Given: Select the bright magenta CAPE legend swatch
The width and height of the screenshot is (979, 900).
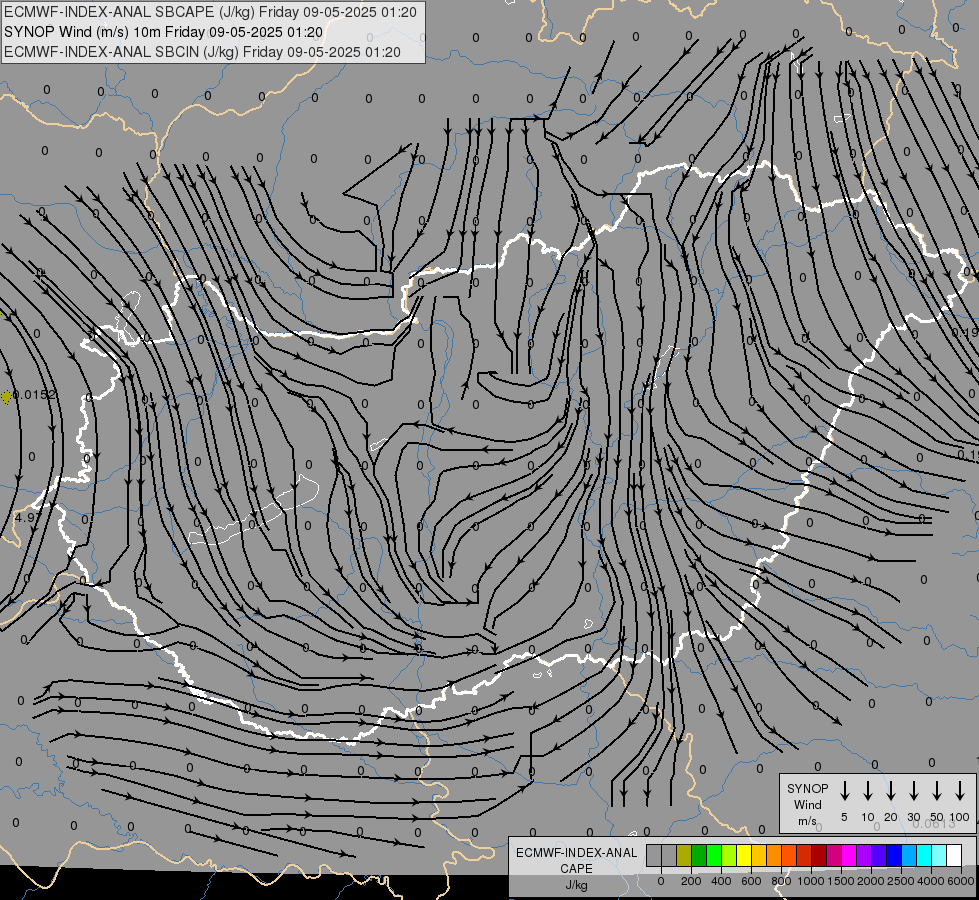Looking at the screenshot, I should tap(849, 855).
